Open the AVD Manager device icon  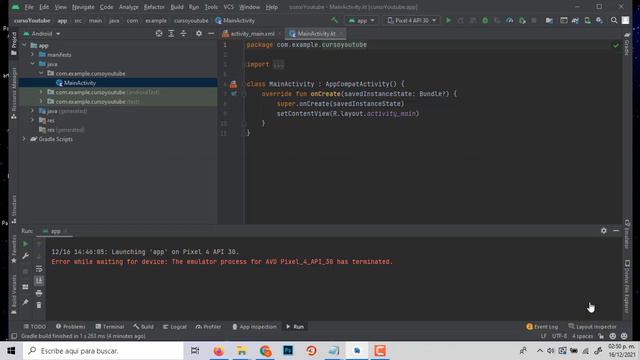587,20
